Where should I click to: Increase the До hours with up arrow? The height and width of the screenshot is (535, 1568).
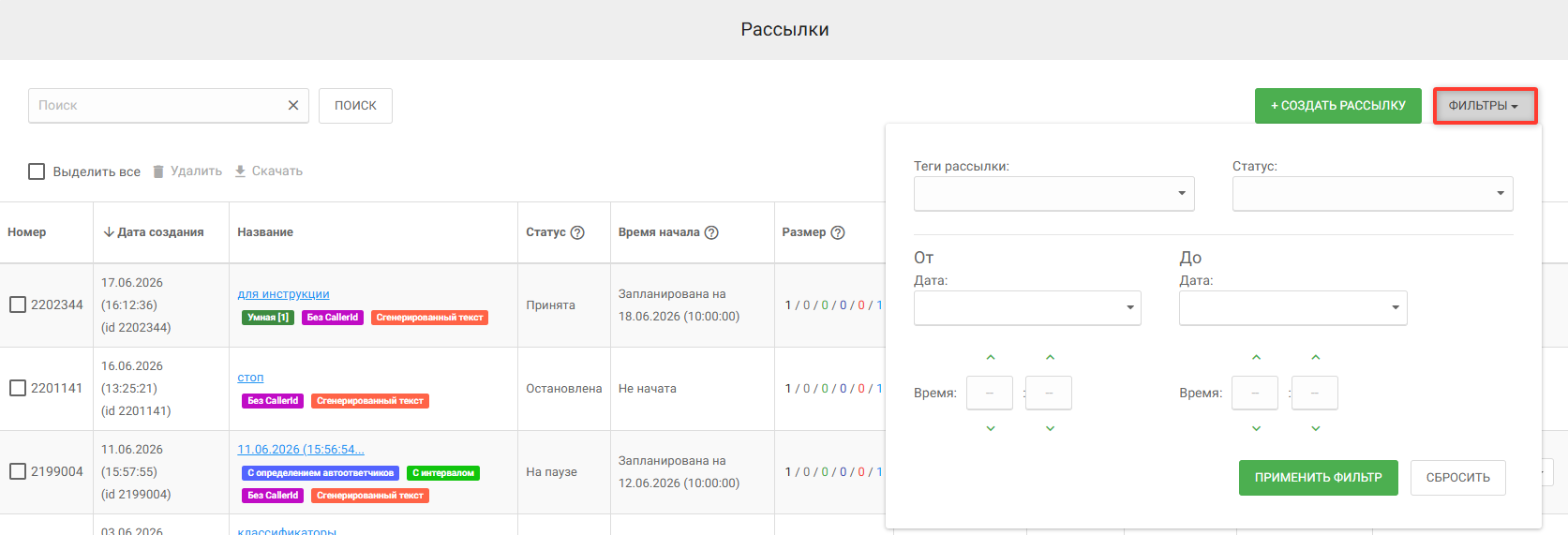[1256, 357]
